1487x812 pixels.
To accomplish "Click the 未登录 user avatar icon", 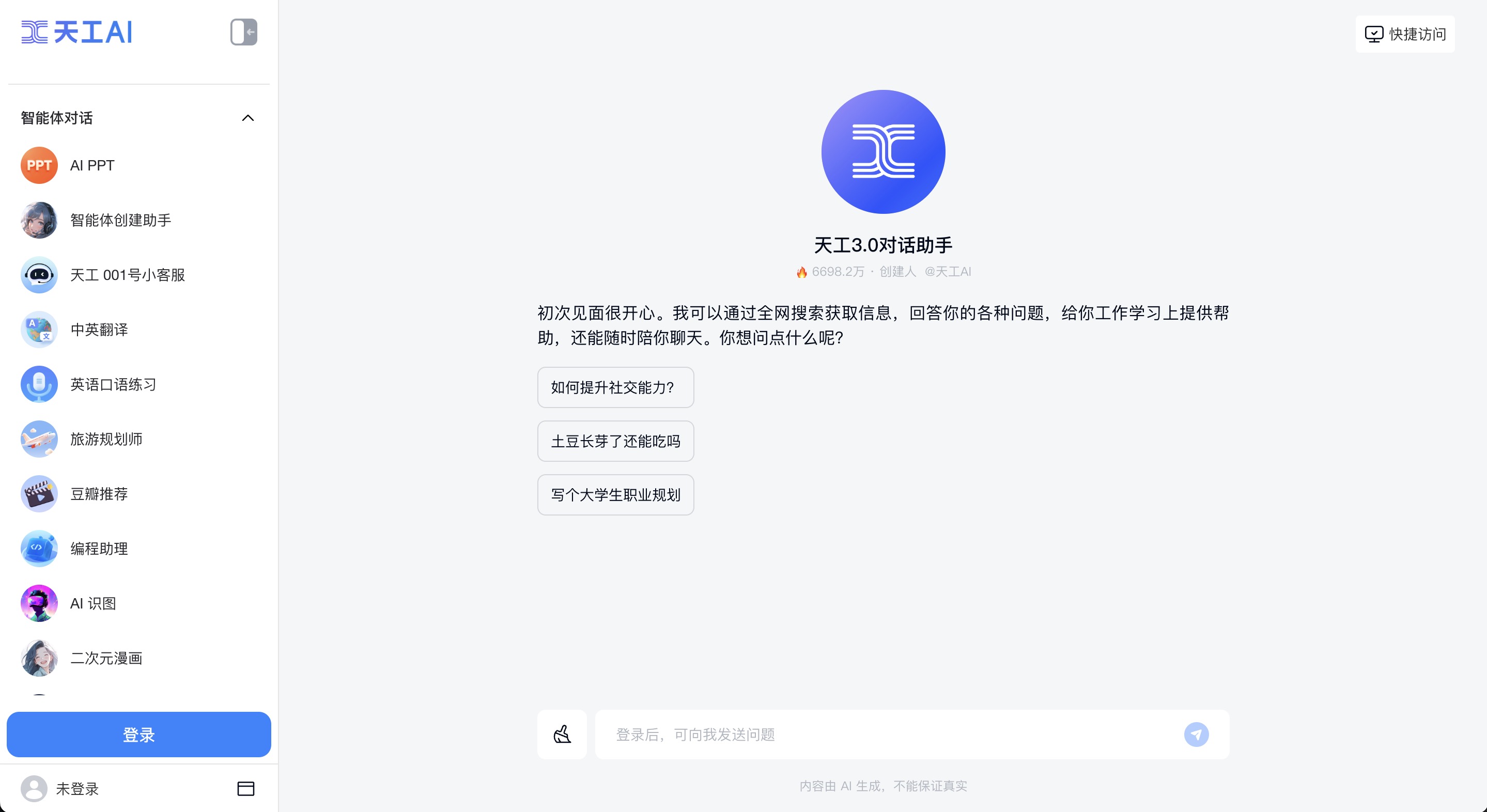I will (34, 788).
